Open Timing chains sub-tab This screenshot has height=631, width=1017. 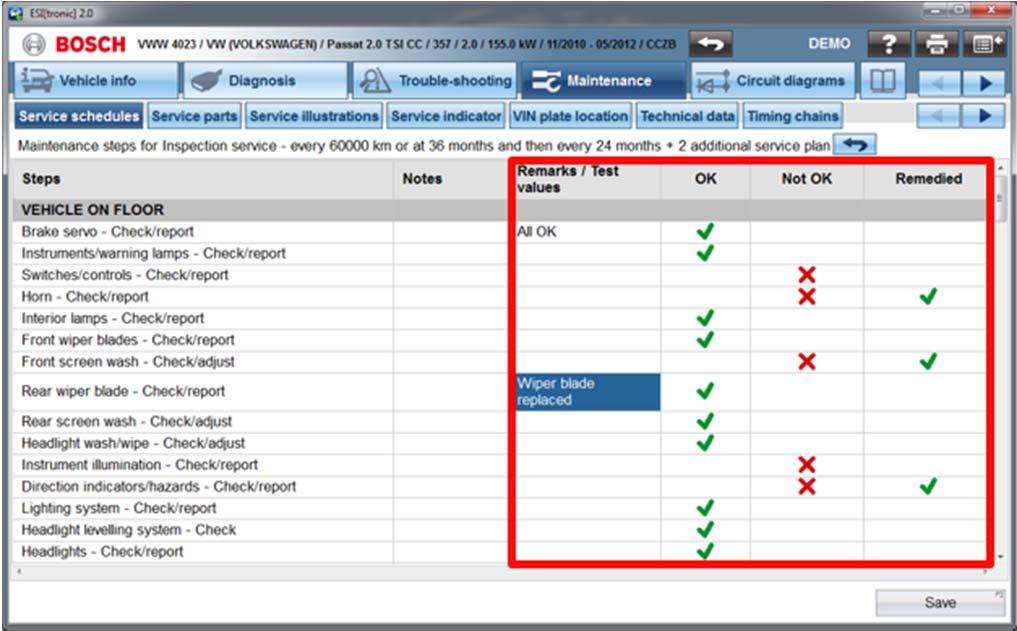coord(793,116)
